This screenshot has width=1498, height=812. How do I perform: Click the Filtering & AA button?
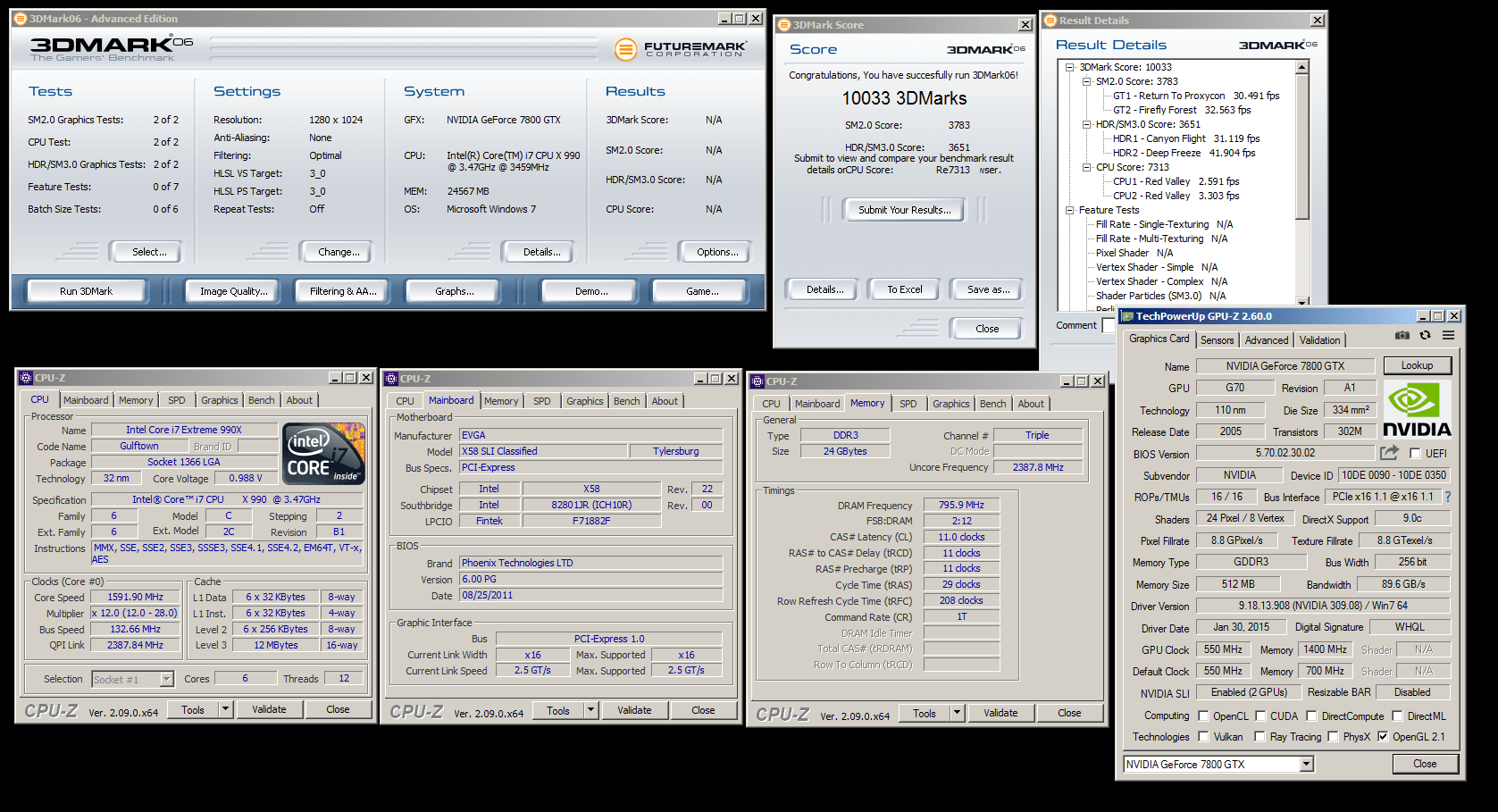343,291
